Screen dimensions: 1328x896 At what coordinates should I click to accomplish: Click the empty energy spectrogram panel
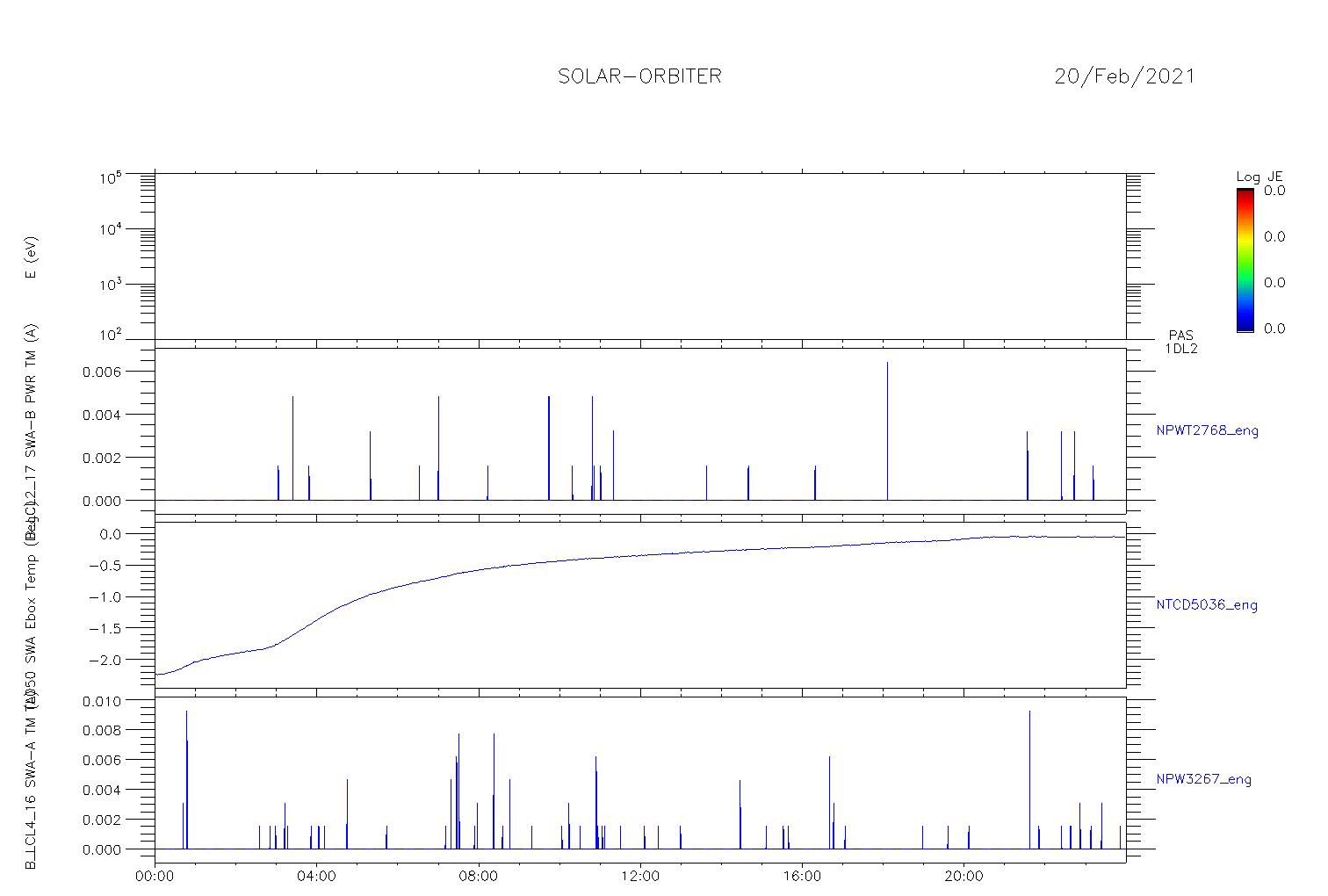640,257
